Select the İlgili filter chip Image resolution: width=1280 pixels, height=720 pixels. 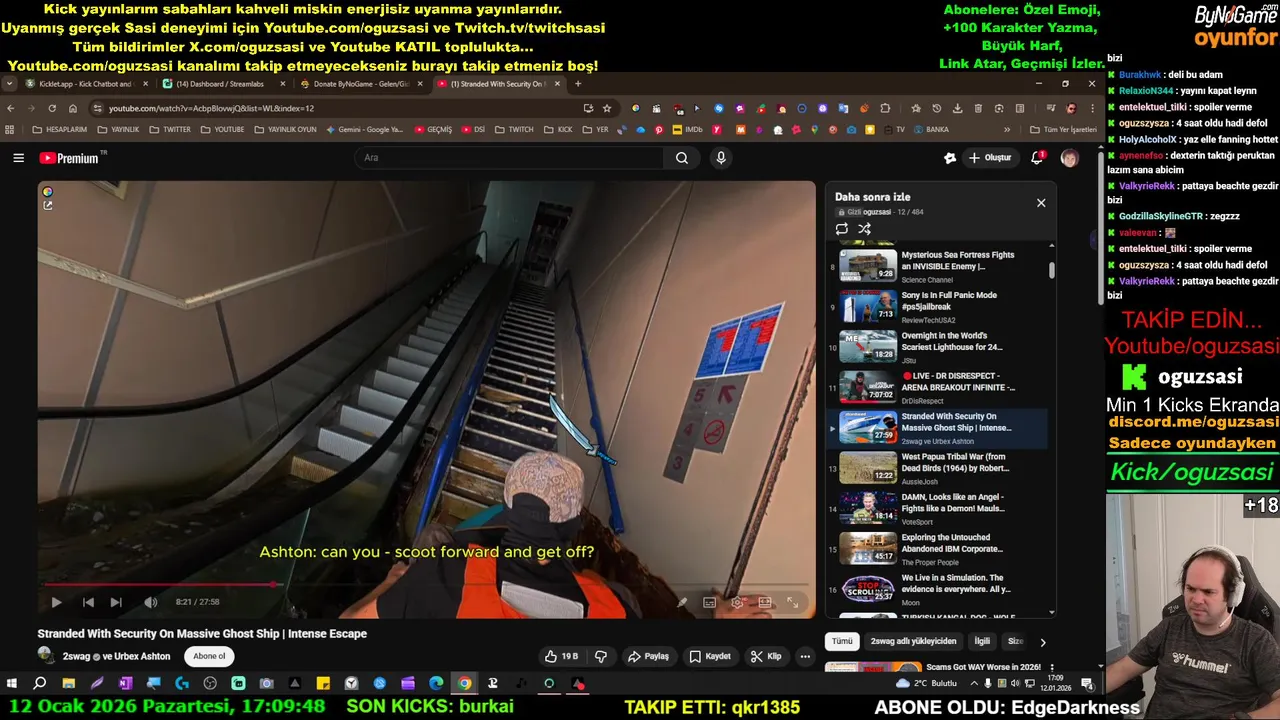pyautogui.click(x=982, y=642)
